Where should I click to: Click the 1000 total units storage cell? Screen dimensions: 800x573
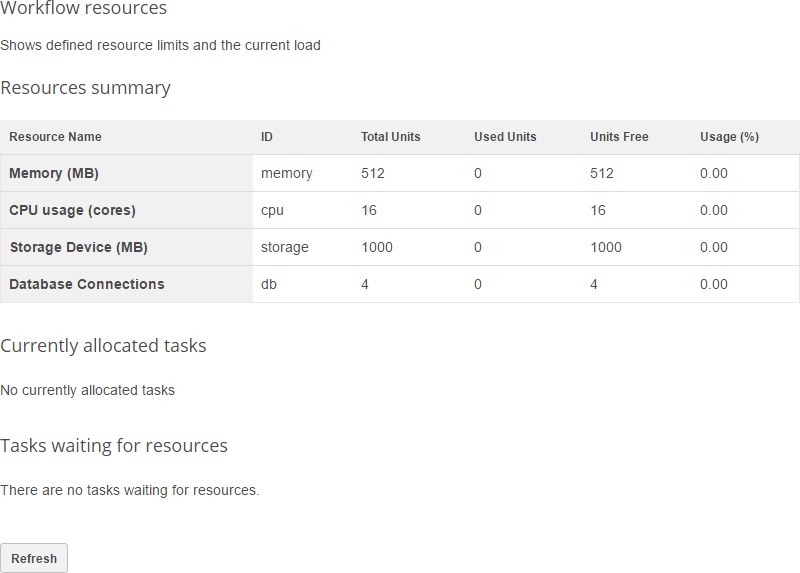point(377,247)
